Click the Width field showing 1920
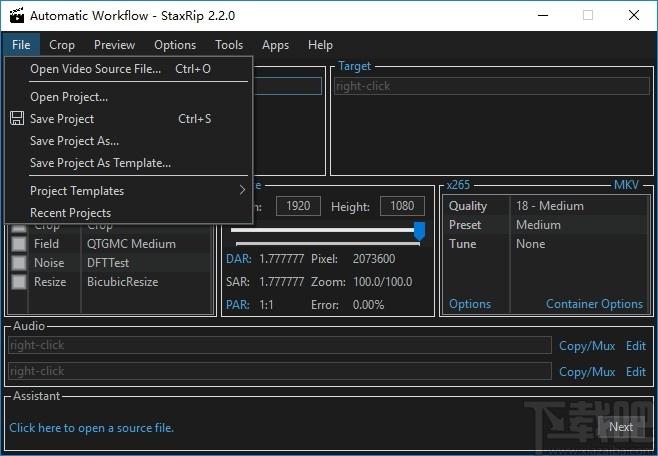 298,206
